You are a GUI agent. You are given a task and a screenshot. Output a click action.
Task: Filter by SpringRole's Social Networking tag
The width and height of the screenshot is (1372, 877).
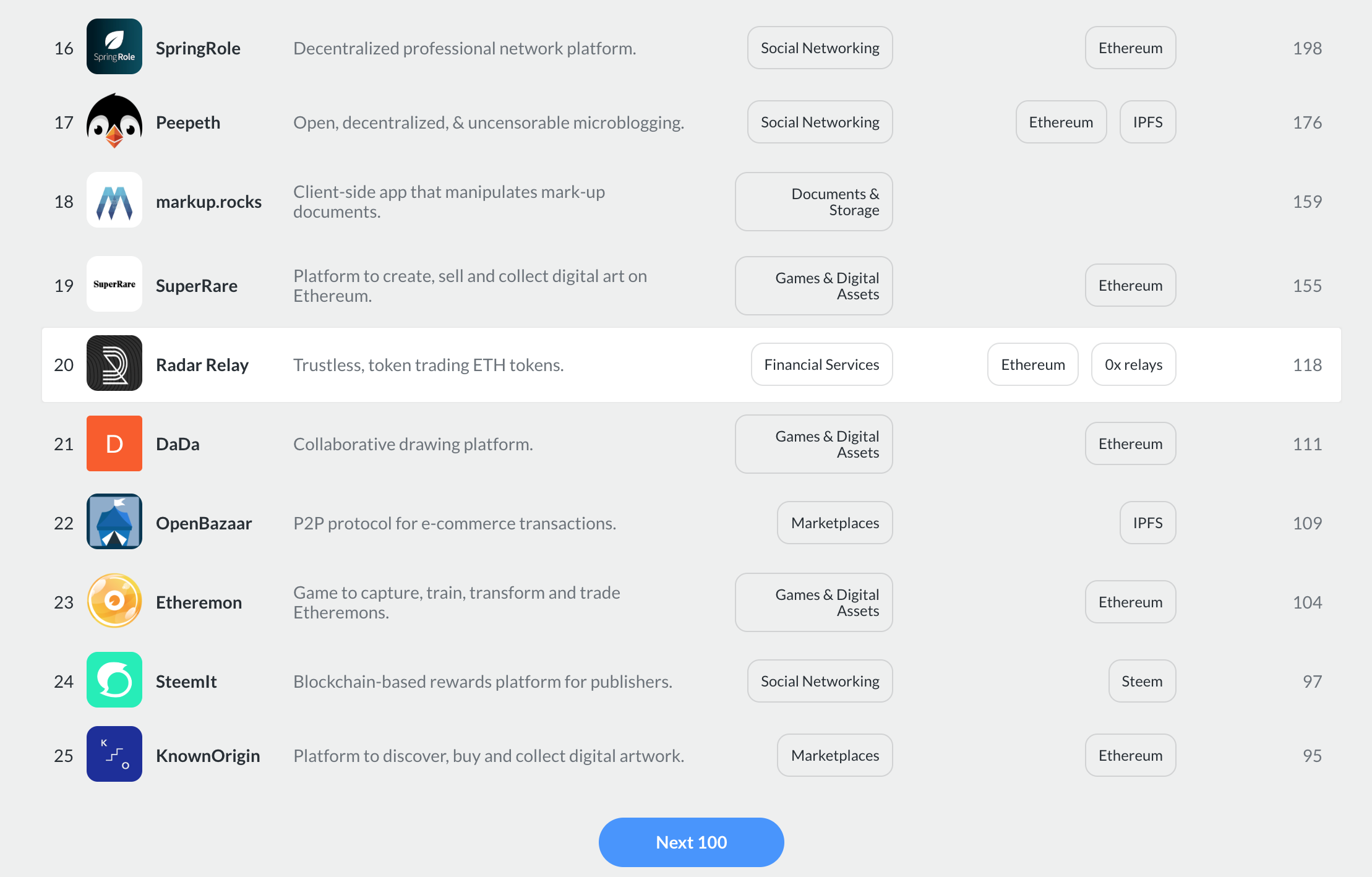pyautogui.click(x=820, y=48)
